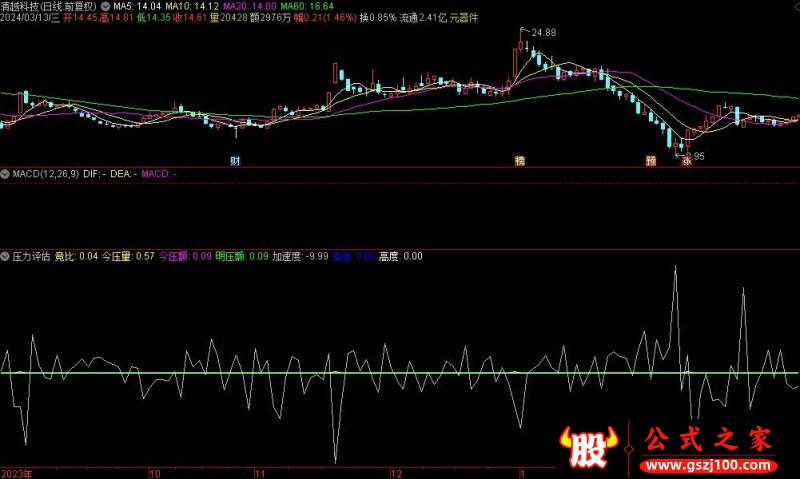
Task: Click the 精 event marker below chart
Action: tap(519, 160)
